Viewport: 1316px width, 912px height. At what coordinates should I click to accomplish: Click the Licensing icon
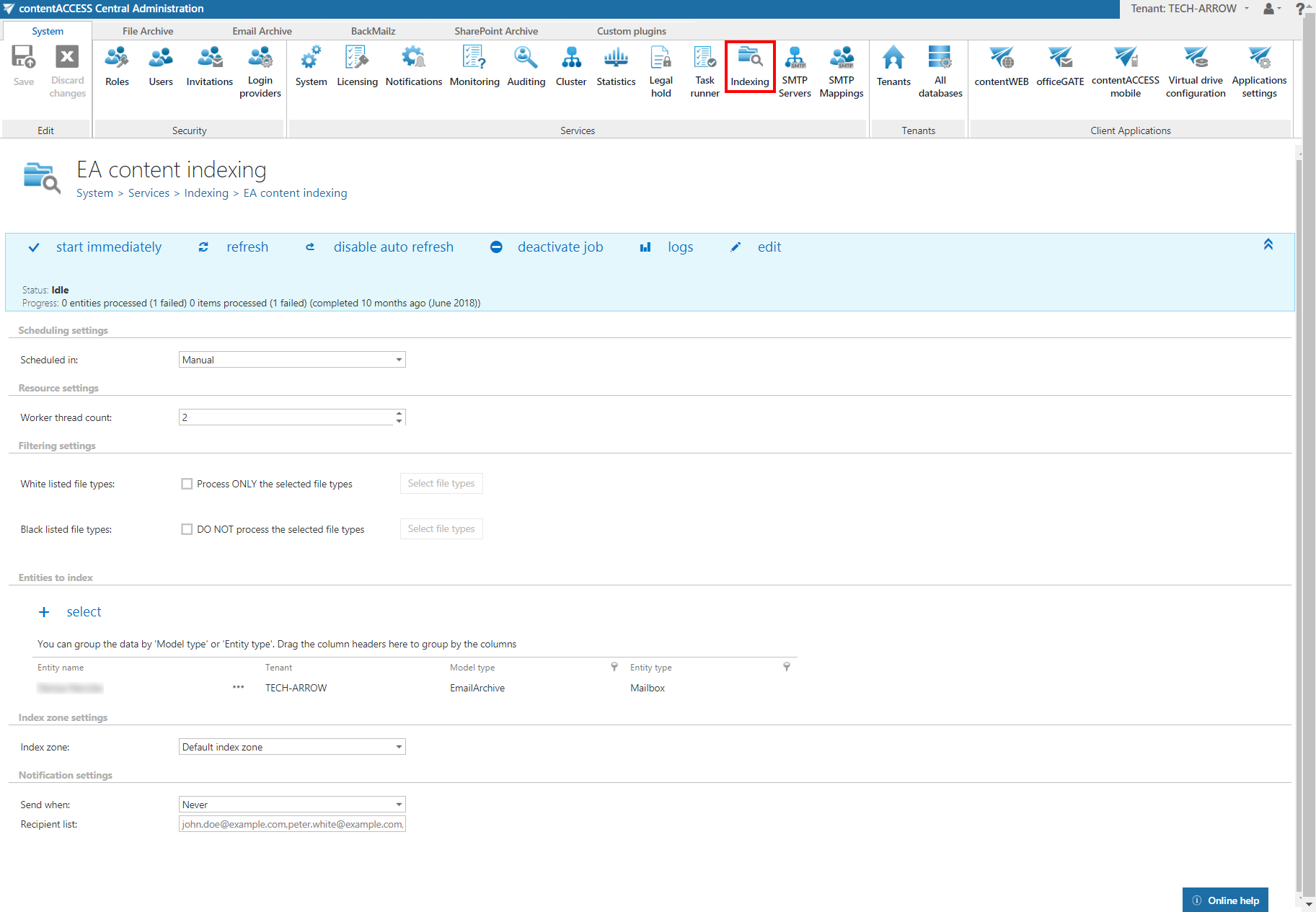click(x=357, y=67)
